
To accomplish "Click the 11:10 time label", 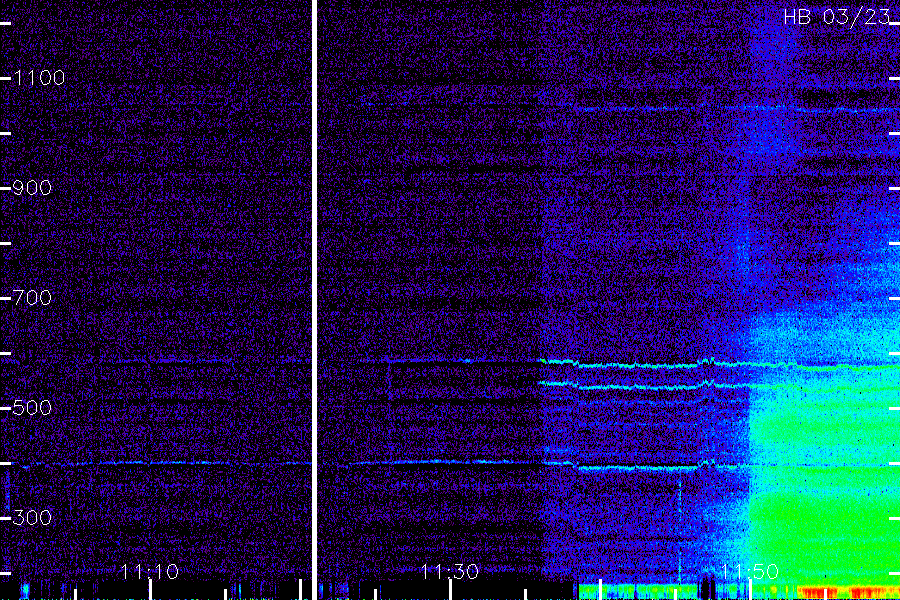I will (x=150, y=571).
